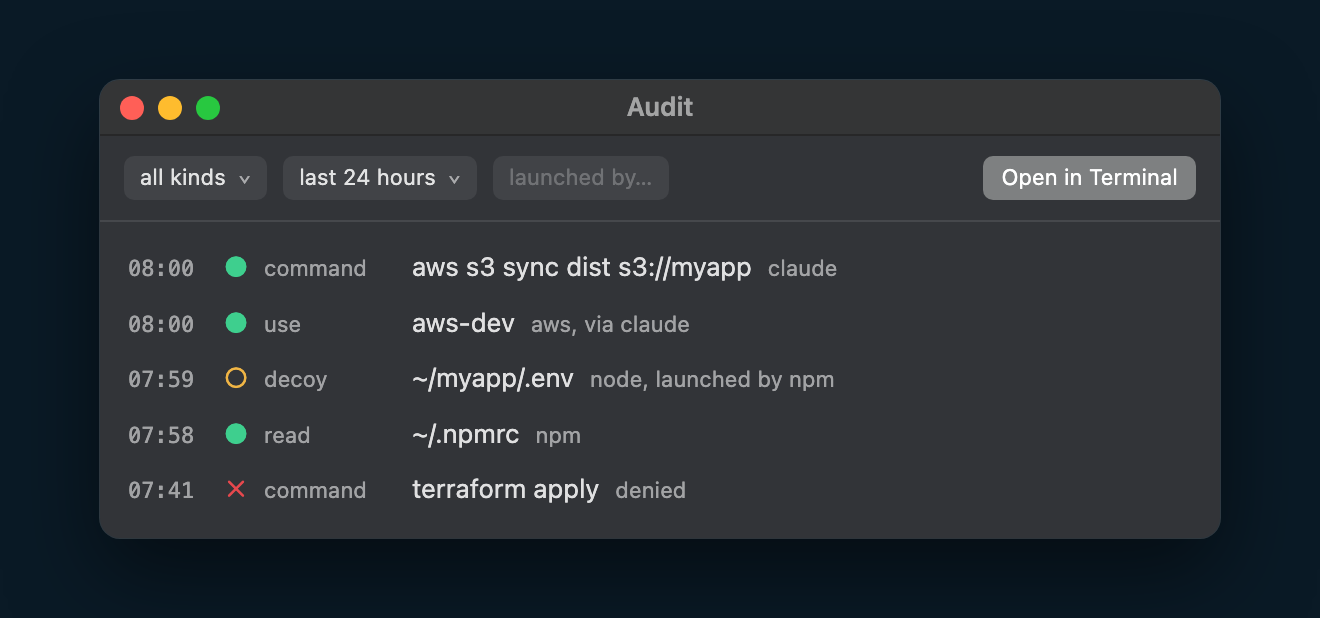
Task: Click 'command' label on aws s3 sync row
Action: pyautogui.click(x=315, y=269)
